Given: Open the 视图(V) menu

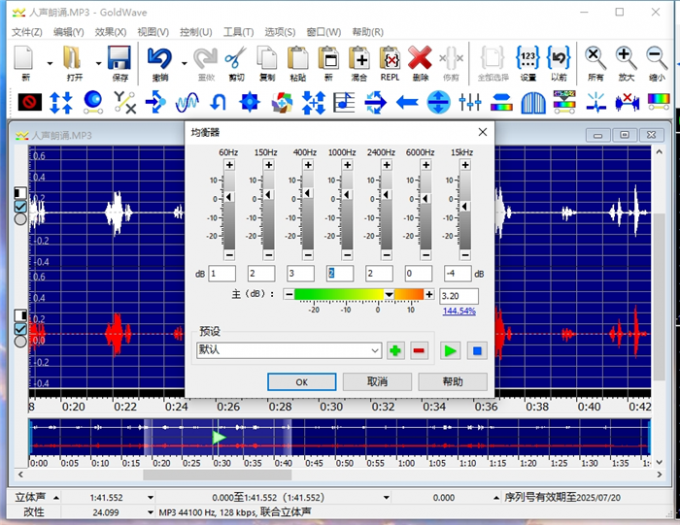Looking at the screenshot, I should [153, 32].
